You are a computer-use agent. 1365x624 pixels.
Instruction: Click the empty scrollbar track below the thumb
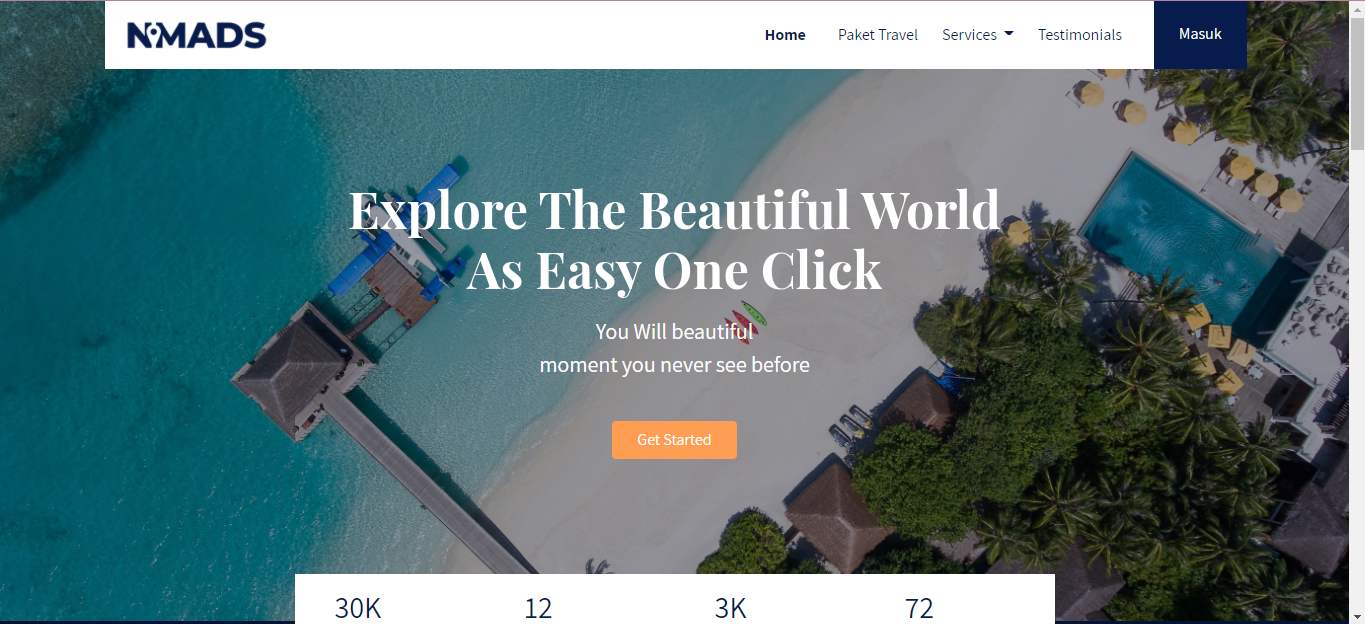1357,380
